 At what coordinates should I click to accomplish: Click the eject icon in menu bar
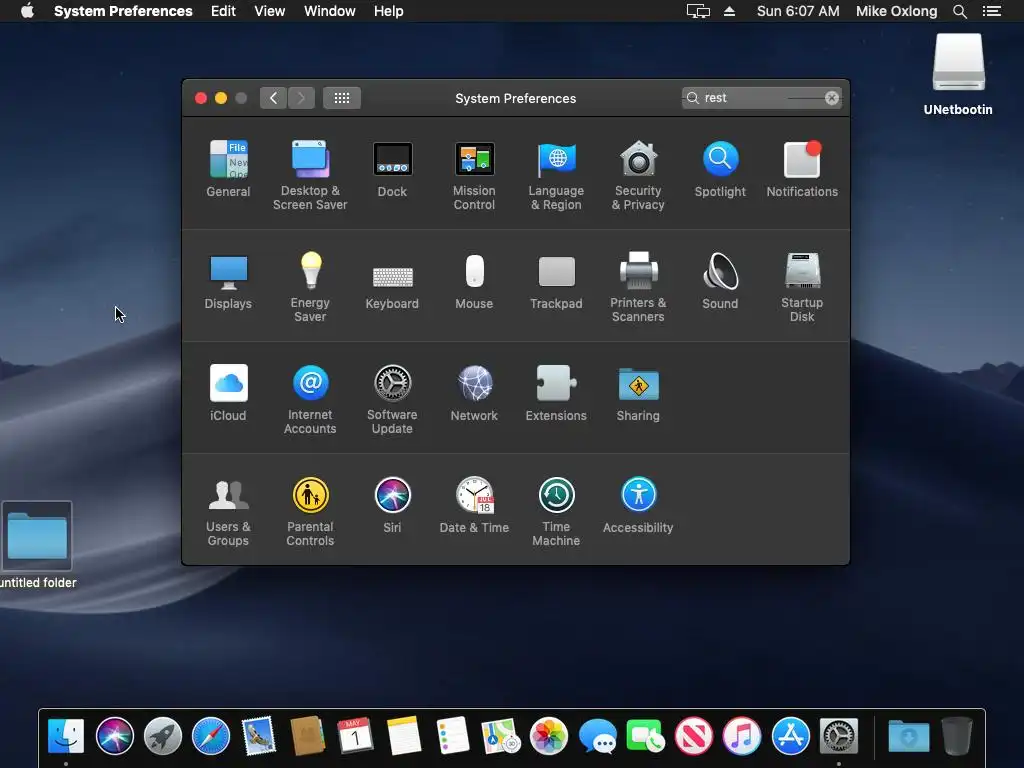click(729, 11)
